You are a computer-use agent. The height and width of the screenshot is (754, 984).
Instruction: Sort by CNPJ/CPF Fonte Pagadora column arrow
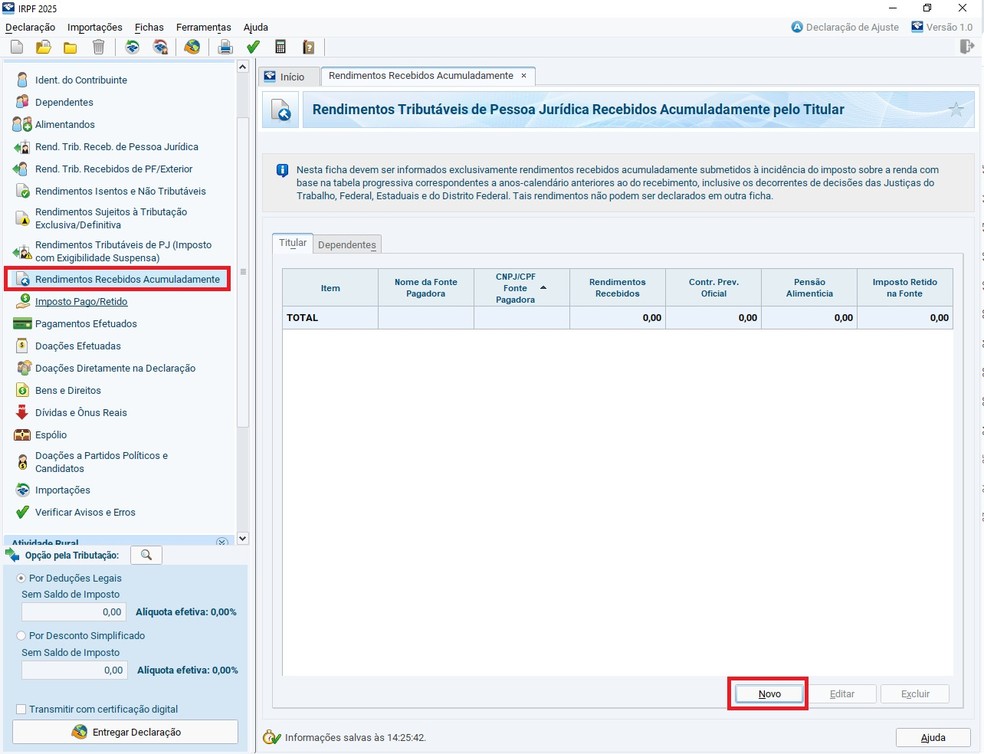tap(544, 288)
